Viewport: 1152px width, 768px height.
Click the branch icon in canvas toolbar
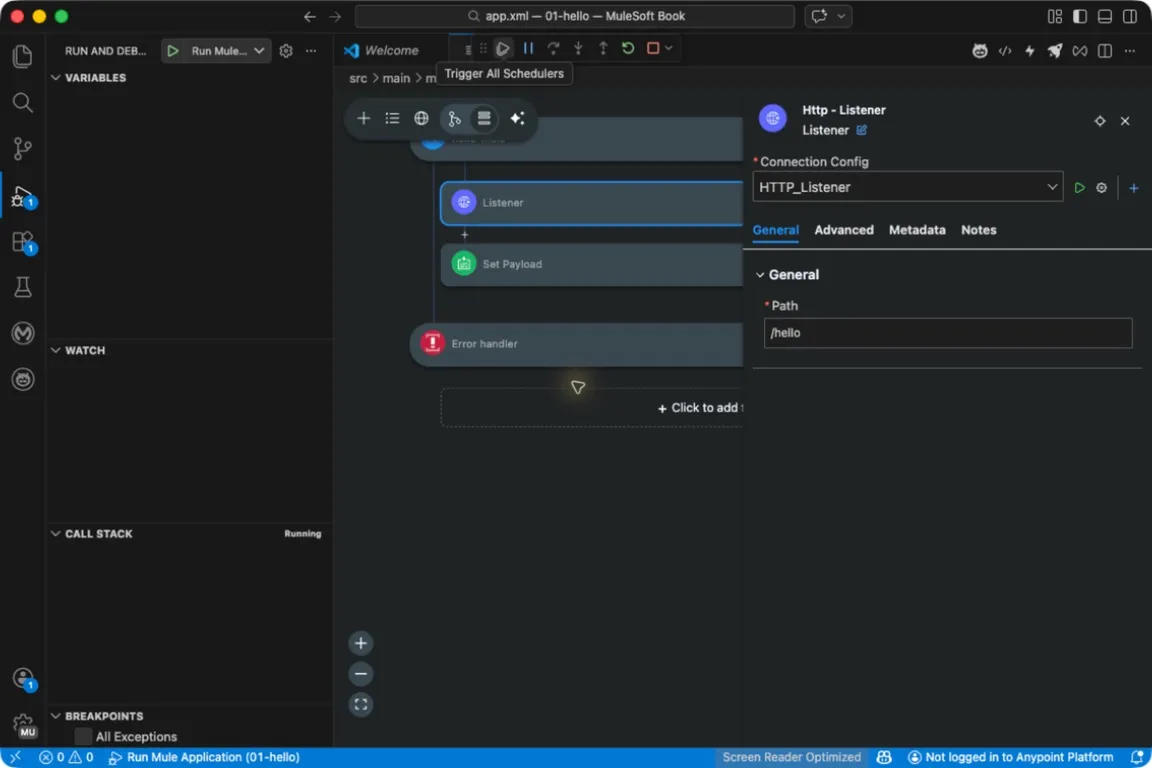click(x=454, y=118)
